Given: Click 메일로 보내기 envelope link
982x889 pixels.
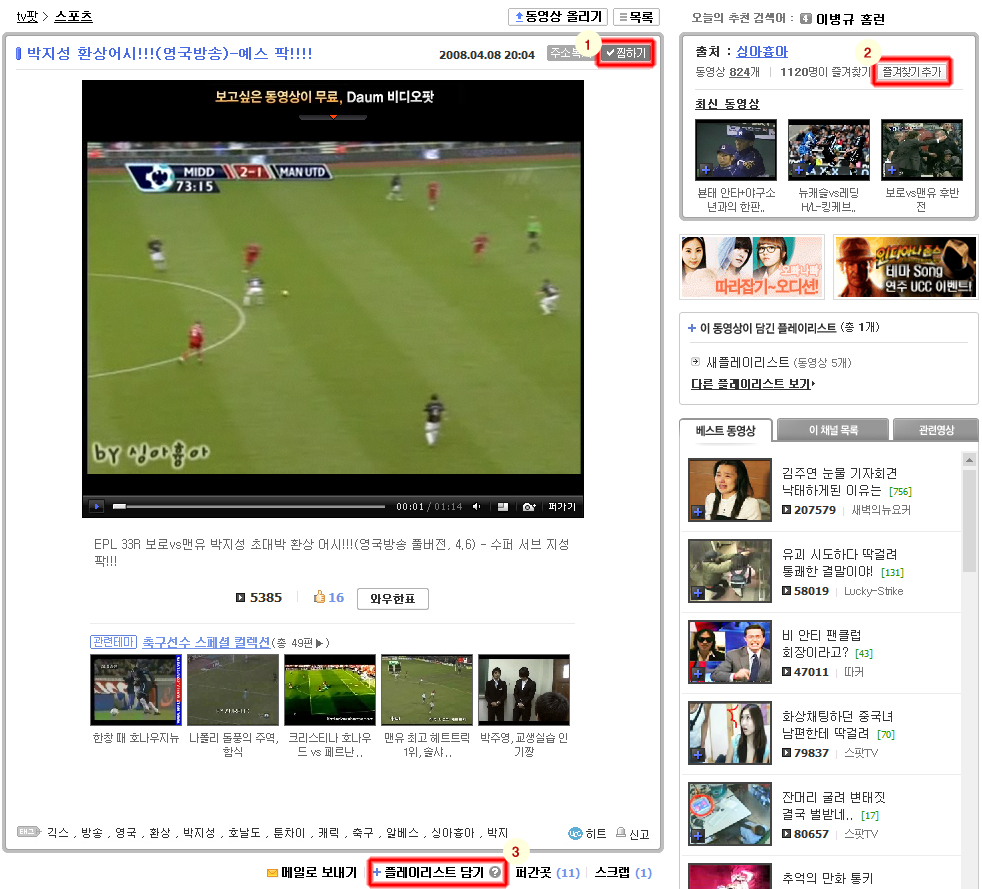Looking at the screenshot, I should (x=312, y=872).
